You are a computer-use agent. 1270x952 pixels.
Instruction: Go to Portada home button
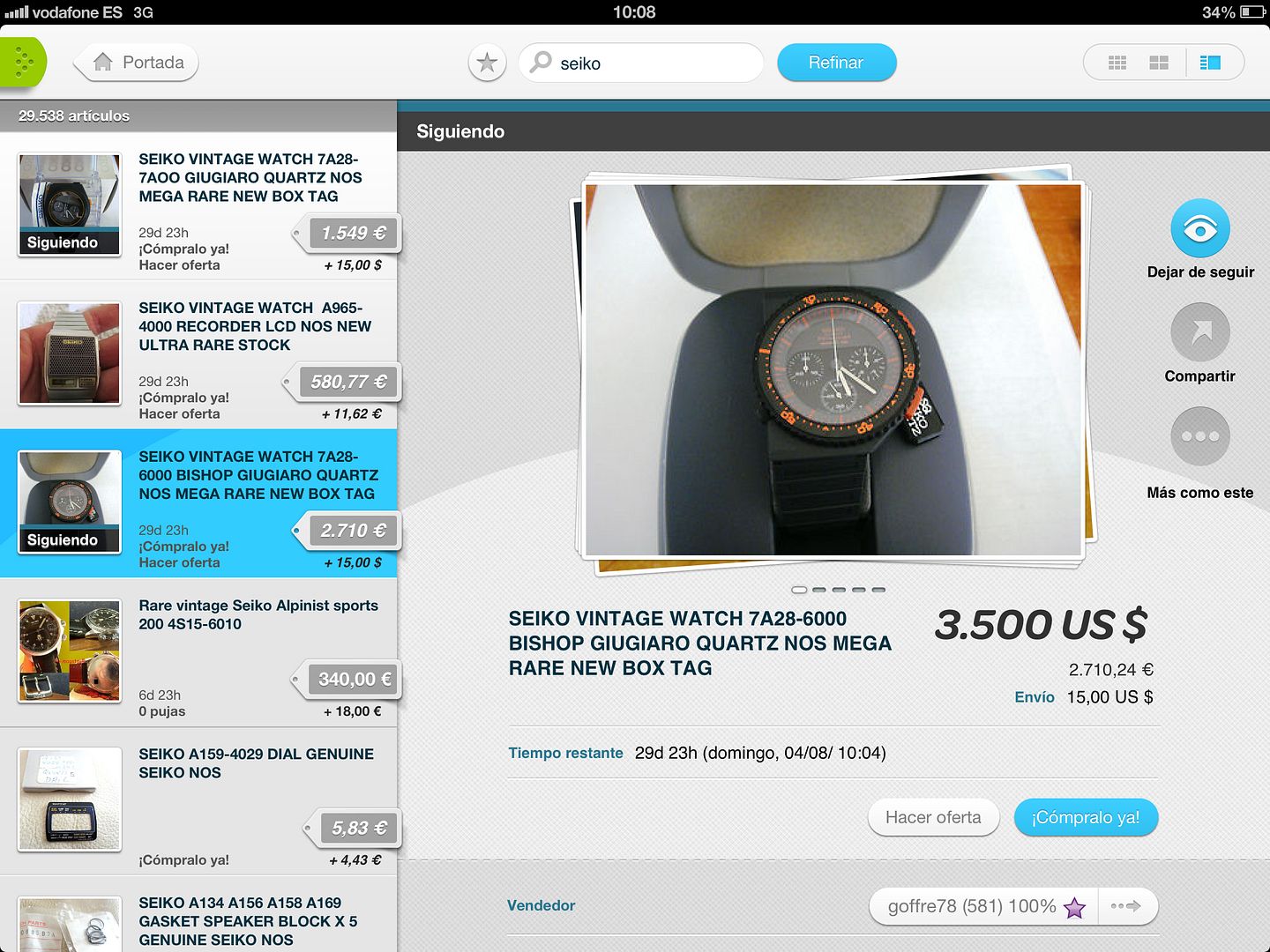pos(138,63)
